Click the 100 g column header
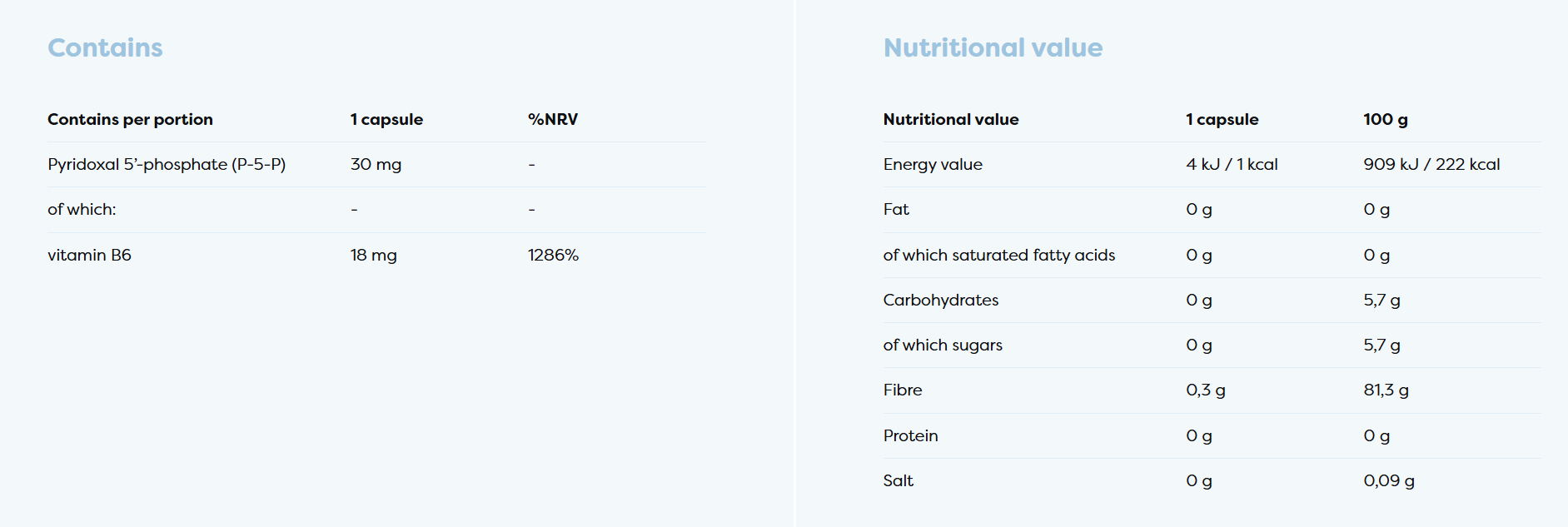This screenshot has width=1568, height=527. click(1385, 120)
